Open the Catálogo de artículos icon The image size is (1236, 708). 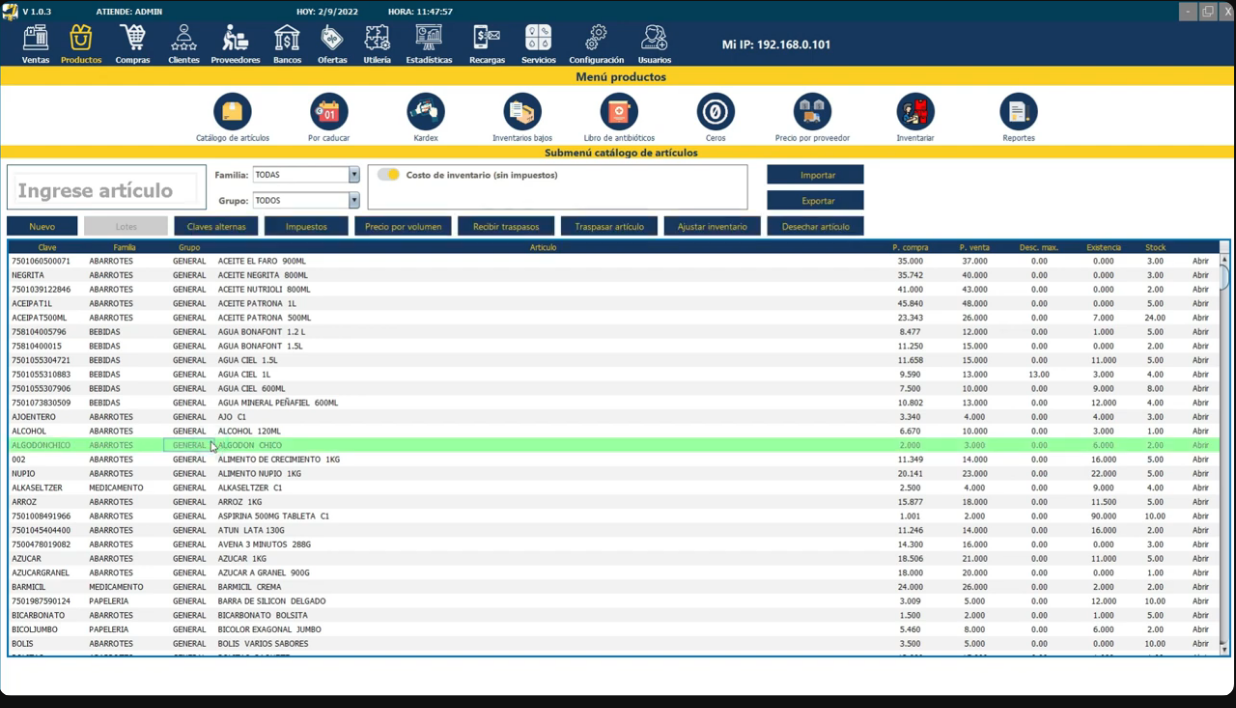tap(232, 111)
